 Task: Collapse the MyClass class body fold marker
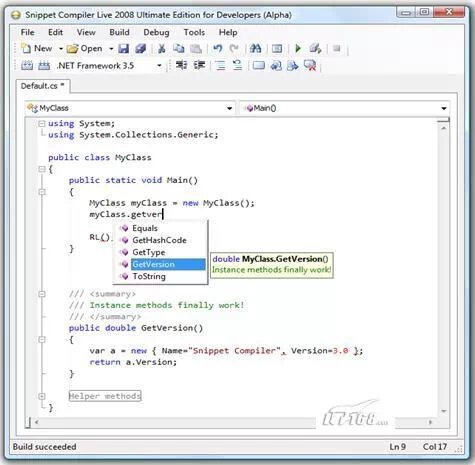point(42,169)
